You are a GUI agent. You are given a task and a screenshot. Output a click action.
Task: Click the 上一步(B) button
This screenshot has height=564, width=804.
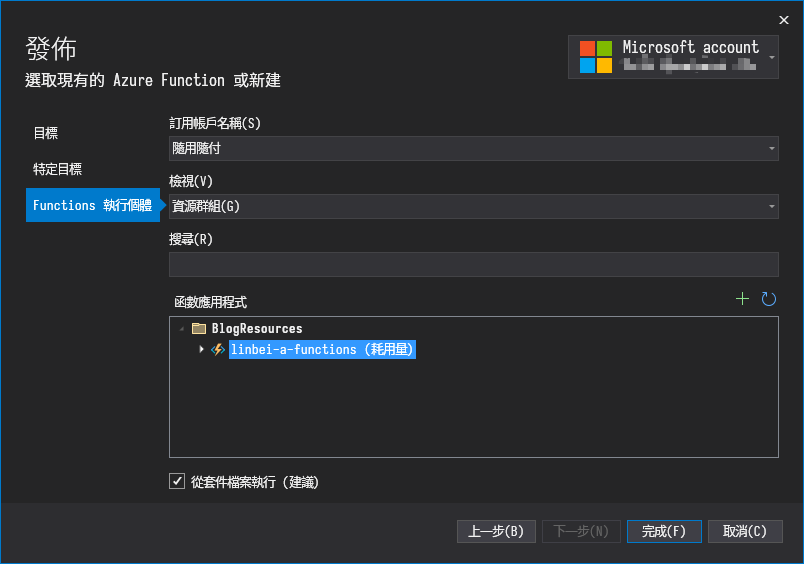[496, 531]
